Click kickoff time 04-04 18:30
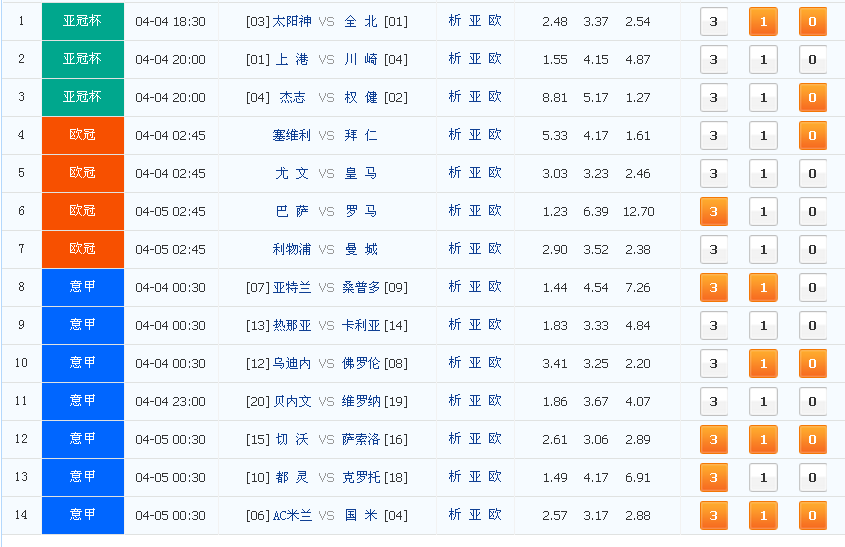 tap(170, 22)
